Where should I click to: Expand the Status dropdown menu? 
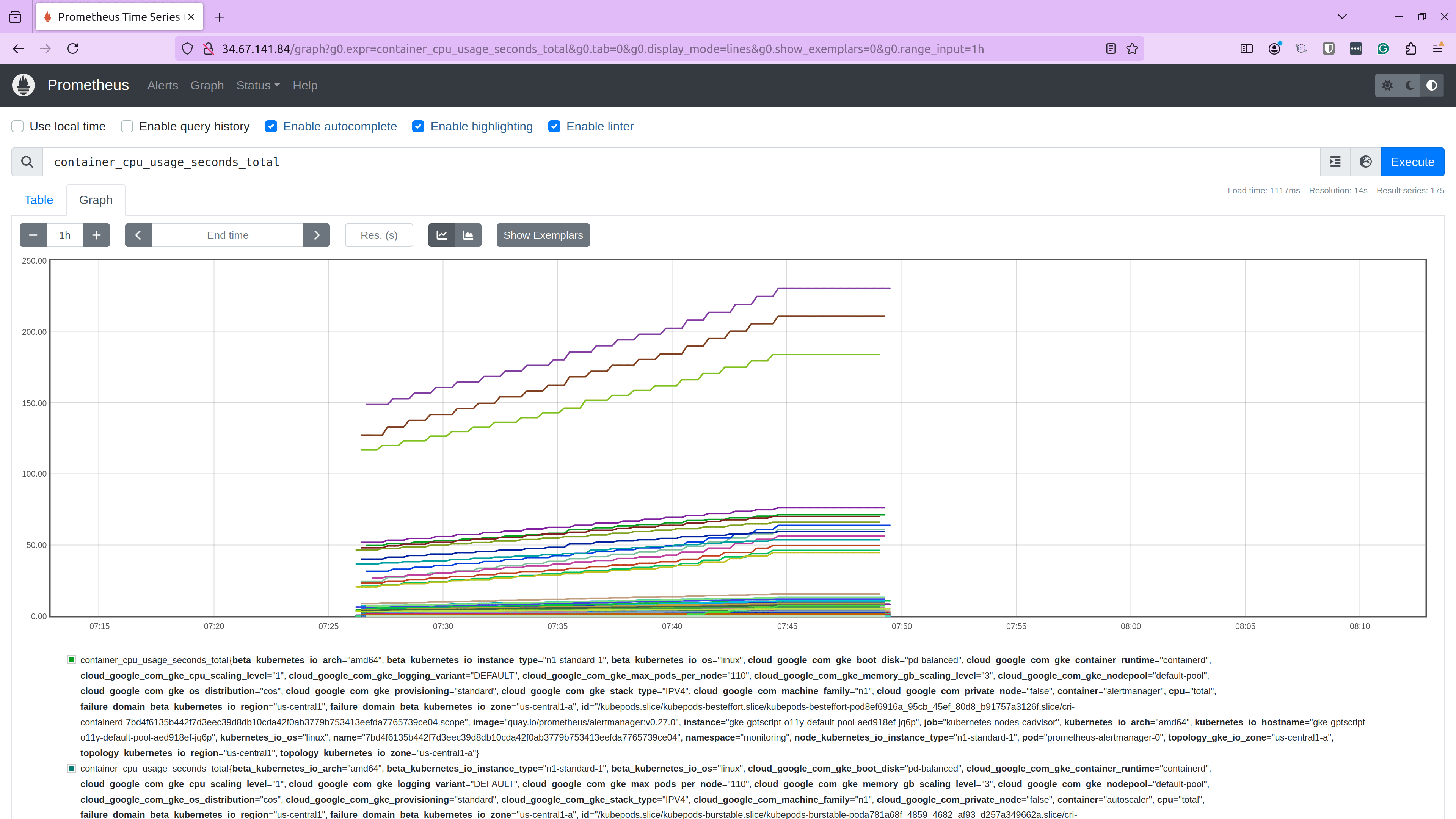coord(258,85)
